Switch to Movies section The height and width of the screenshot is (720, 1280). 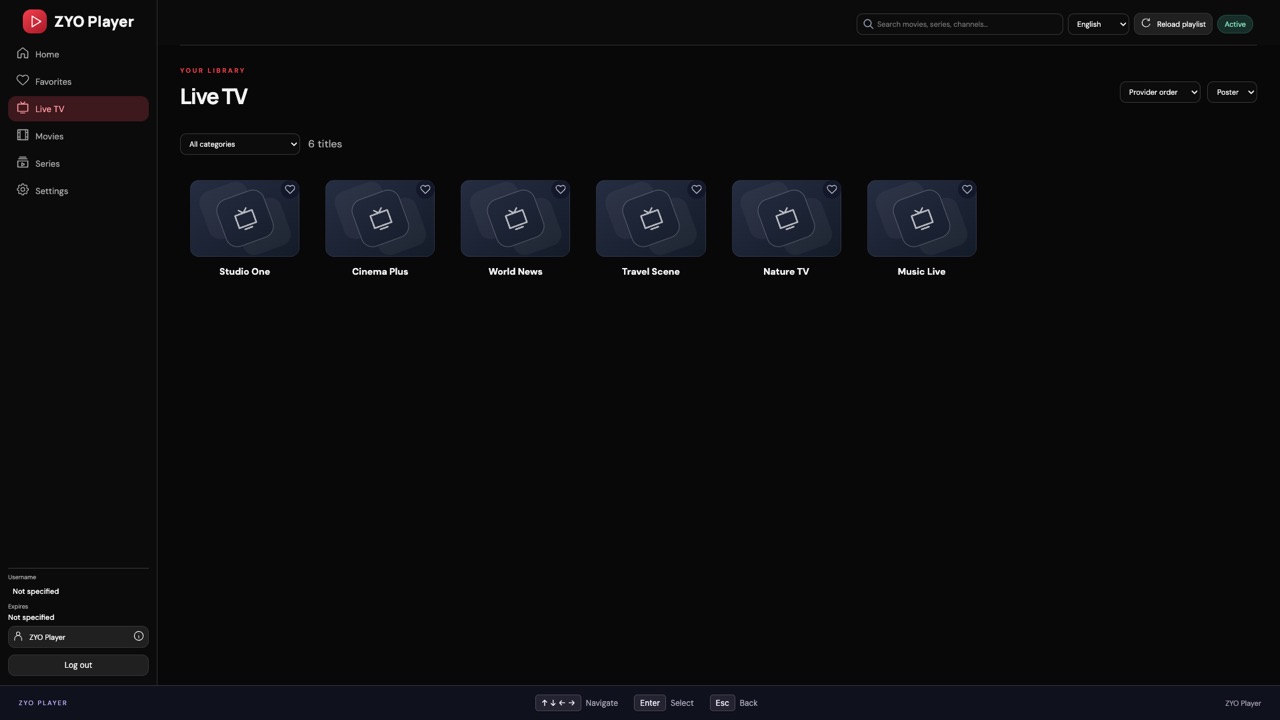point(78,136)
